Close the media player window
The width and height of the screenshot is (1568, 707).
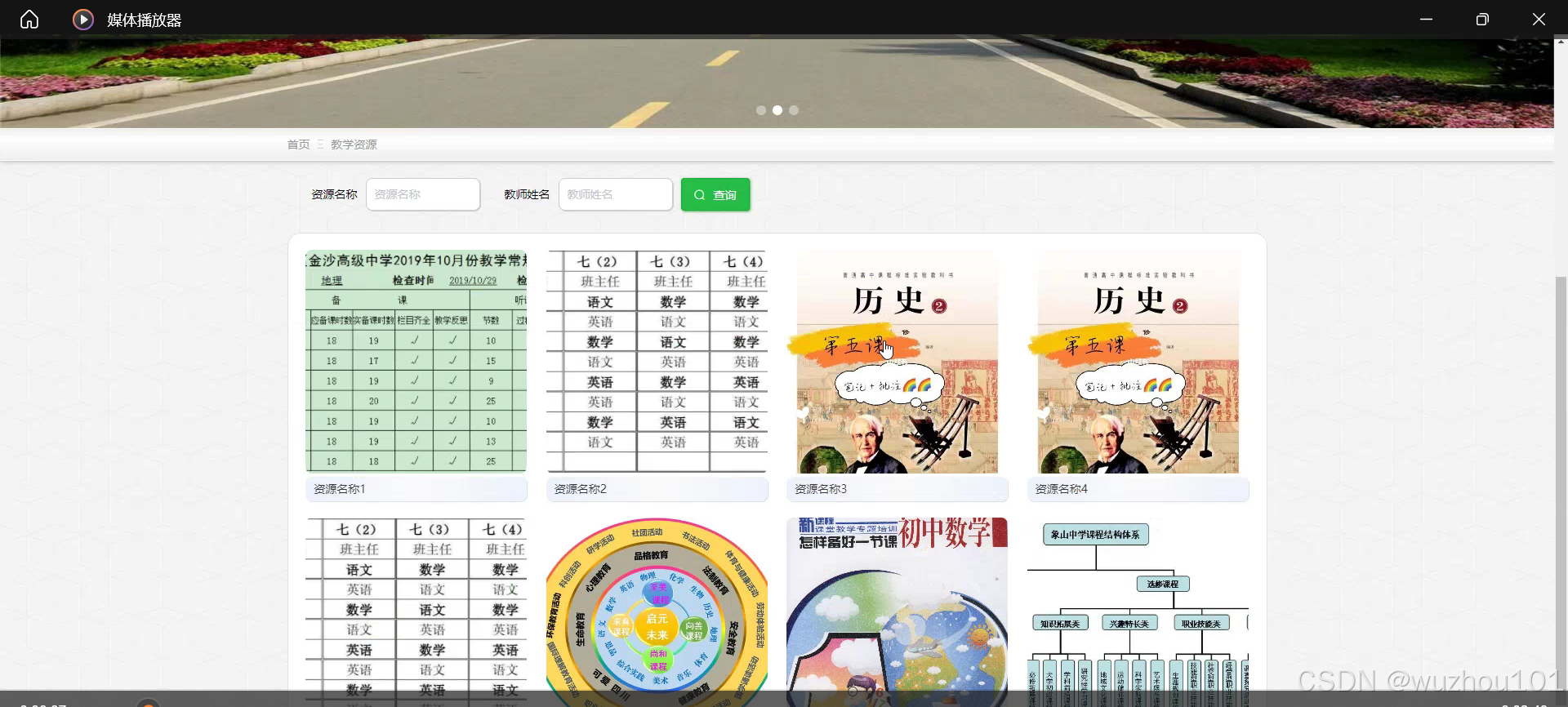1539,20
